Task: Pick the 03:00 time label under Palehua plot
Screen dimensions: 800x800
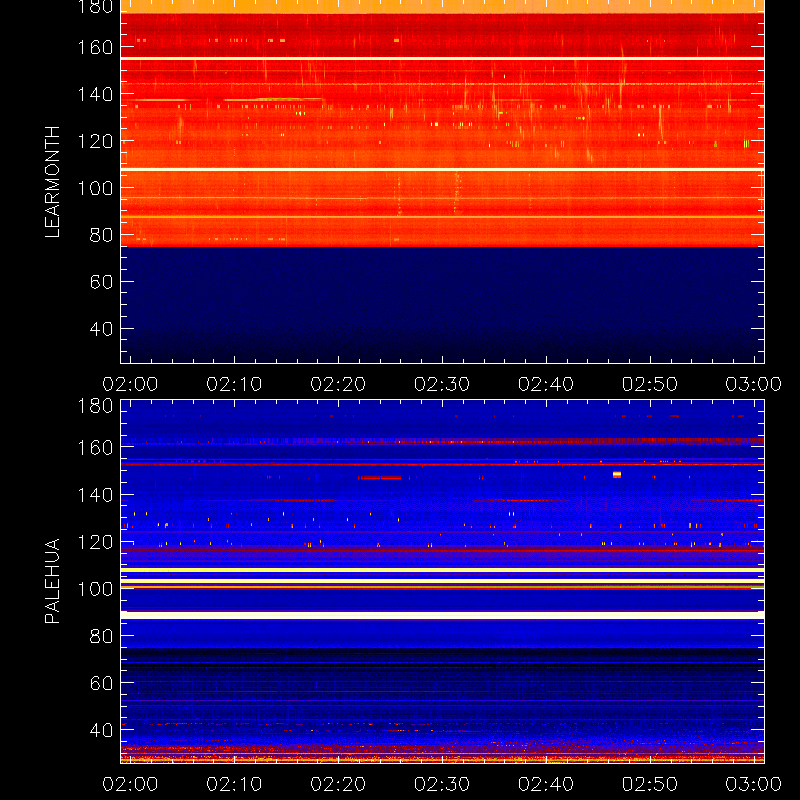Action: (754, 784)
